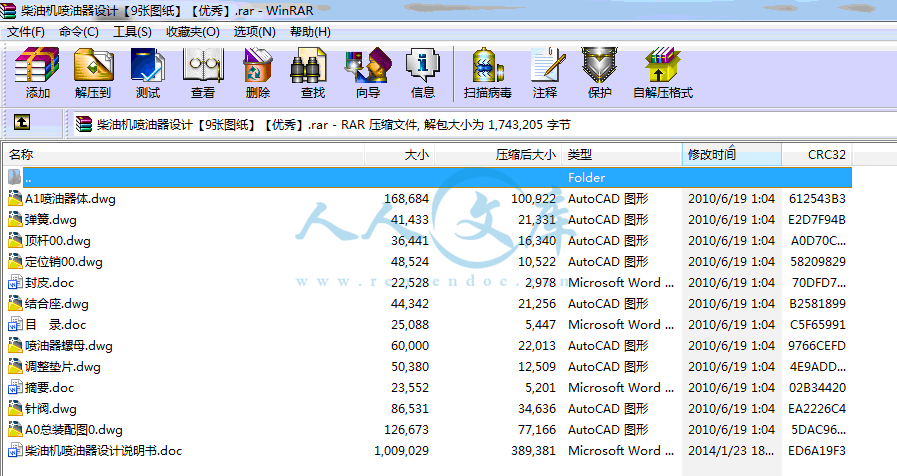Click size value 168,684
The width and height of the screenshot is (897, 476).
tap(406, 199)
